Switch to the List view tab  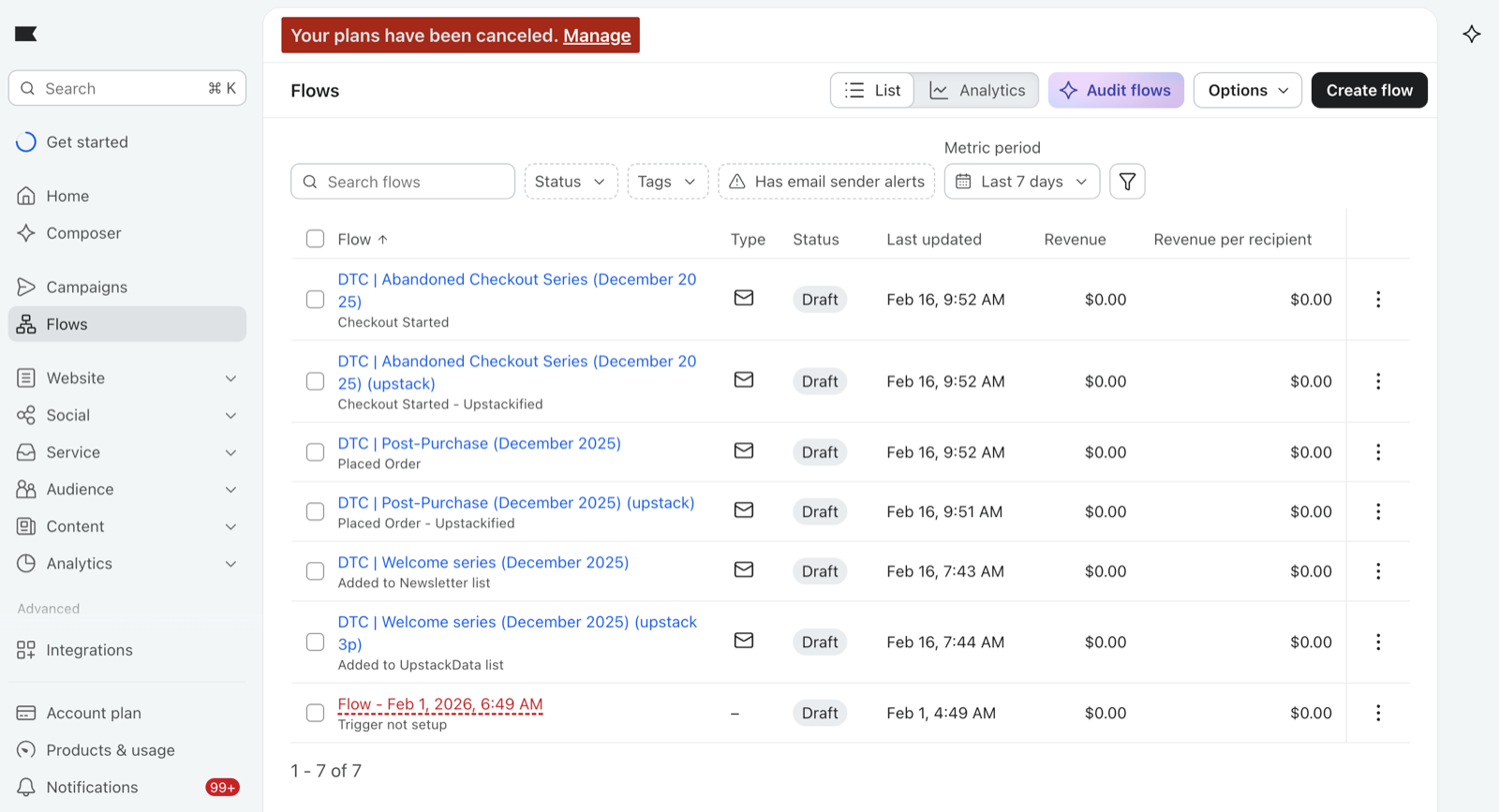click(872, 90)
